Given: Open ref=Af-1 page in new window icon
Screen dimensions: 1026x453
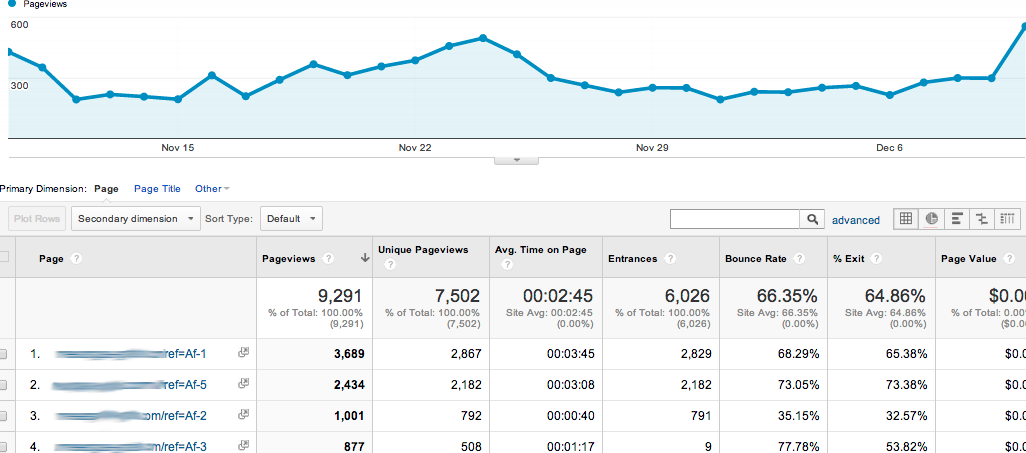Looking at the screenshot, I should pyautogui.click(x=243, y=353).
